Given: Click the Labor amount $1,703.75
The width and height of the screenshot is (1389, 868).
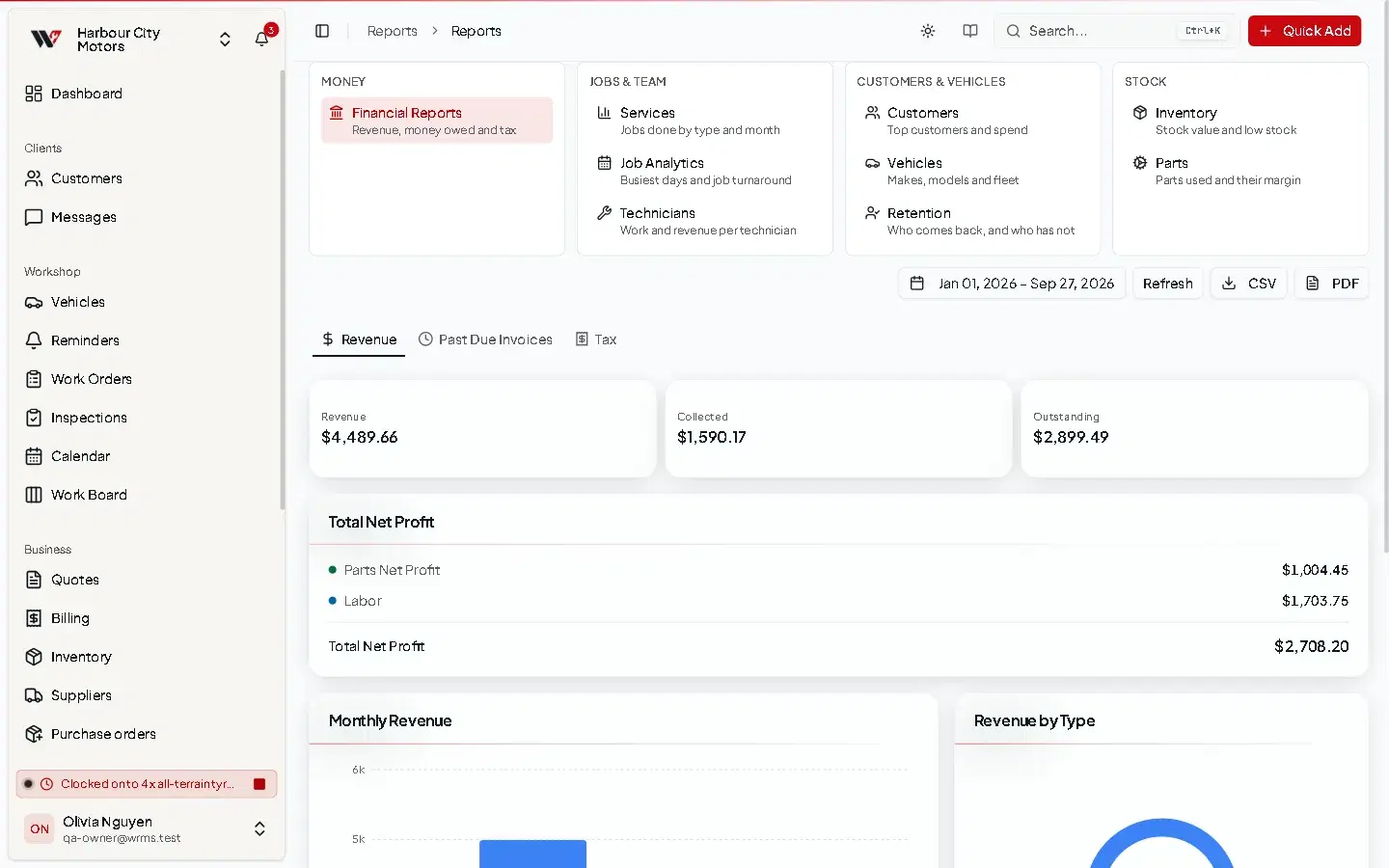Looking at the screenshot, I should (1315, 601).
